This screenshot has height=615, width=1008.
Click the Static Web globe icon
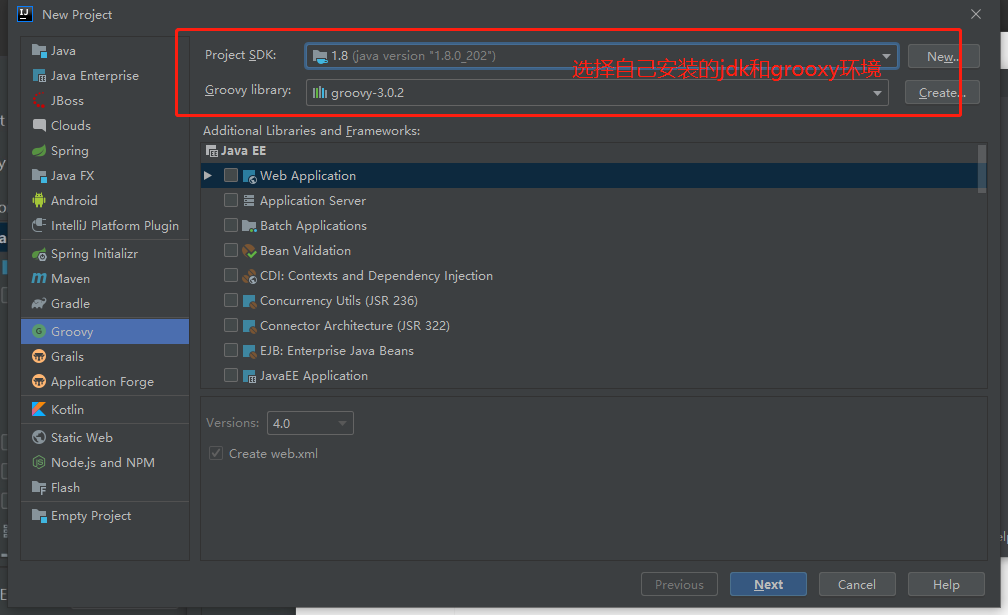(39, 438)
